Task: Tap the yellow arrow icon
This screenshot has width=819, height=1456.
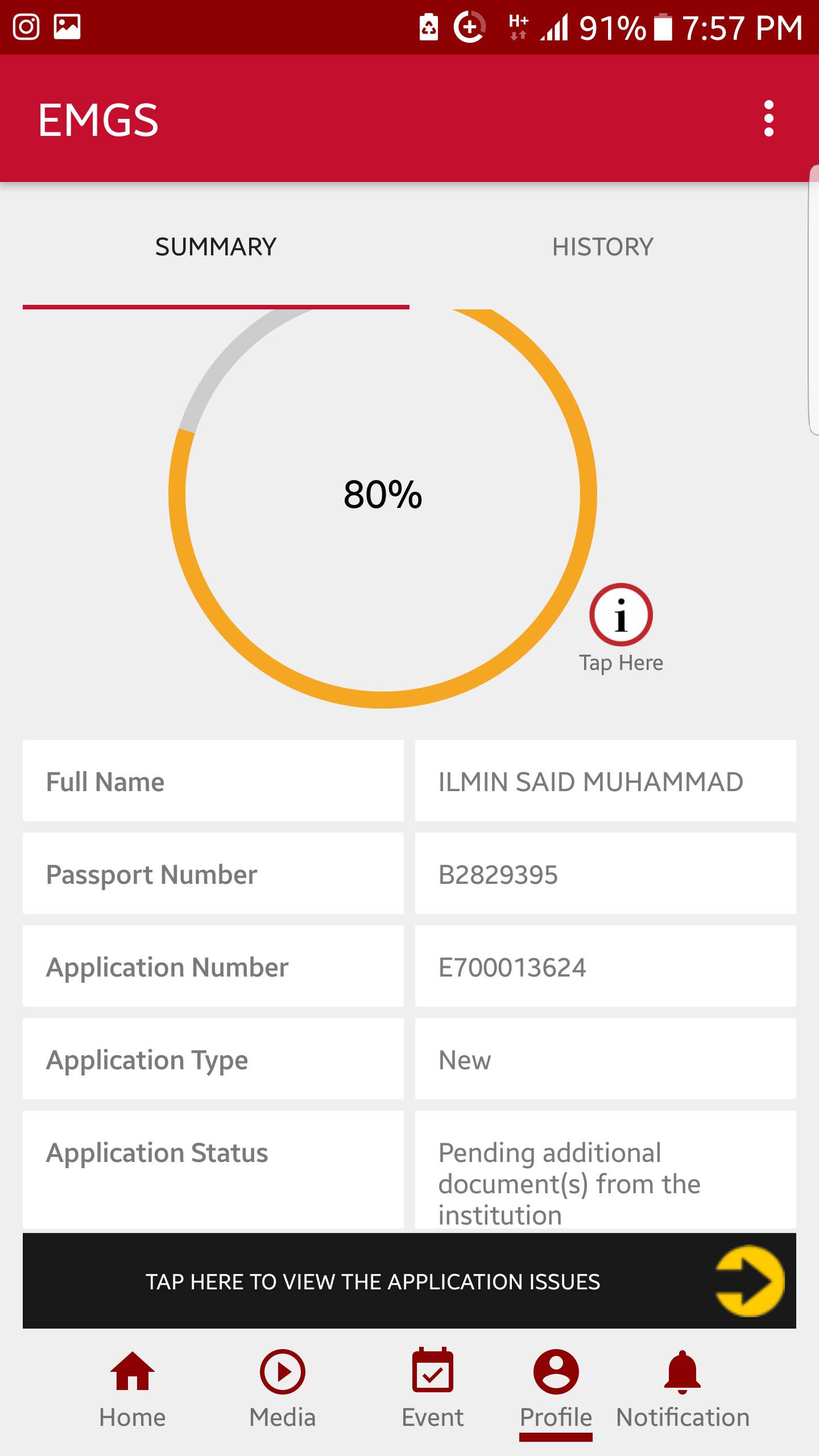Action: click(749, 1281)
